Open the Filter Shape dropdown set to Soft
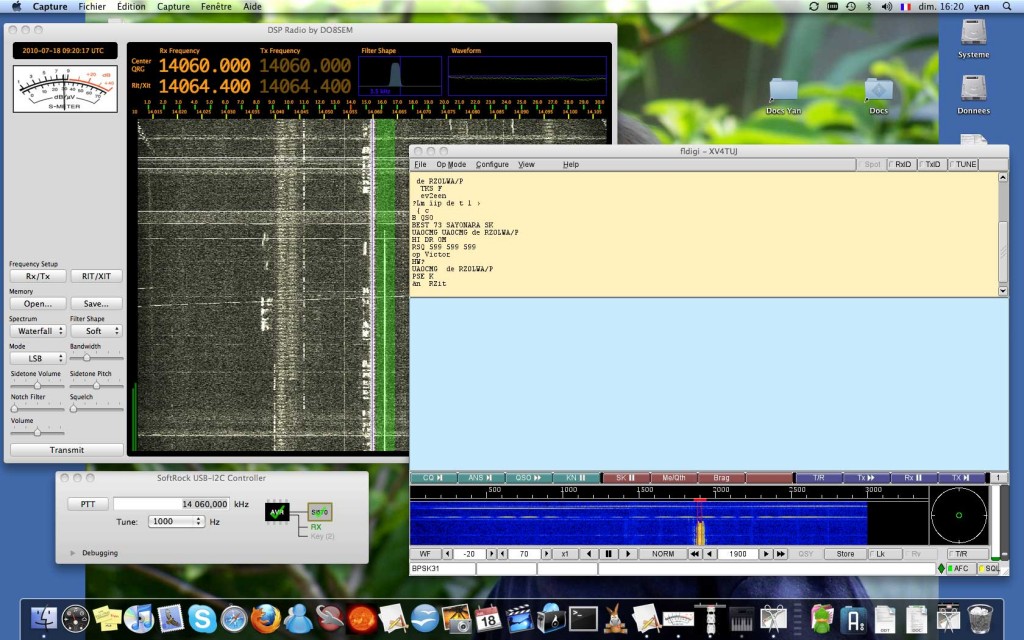The height and width of the screenshot is (640, 1024). click(97, 330)
